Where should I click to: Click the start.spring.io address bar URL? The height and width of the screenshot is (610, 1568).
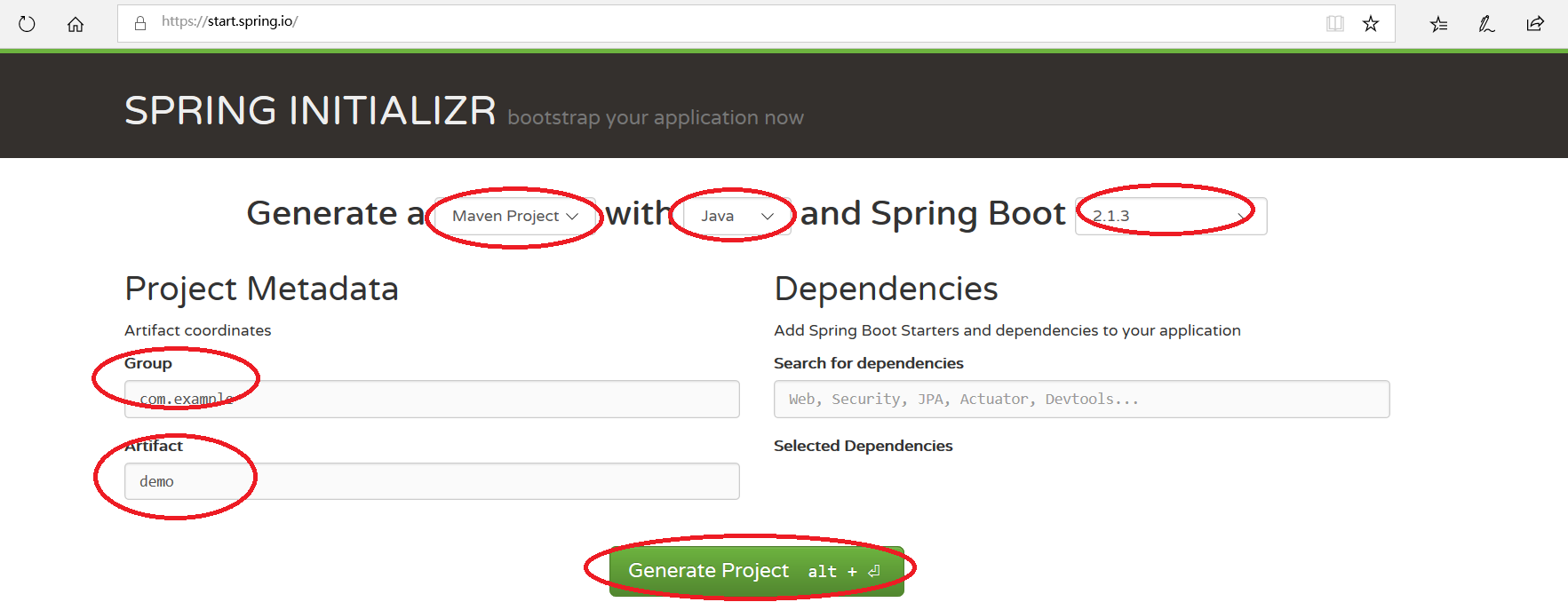click(229, 21)
